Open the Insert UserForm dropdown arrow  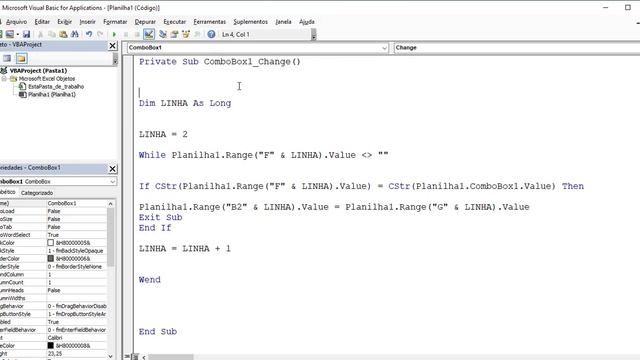[x=18, y=34]
